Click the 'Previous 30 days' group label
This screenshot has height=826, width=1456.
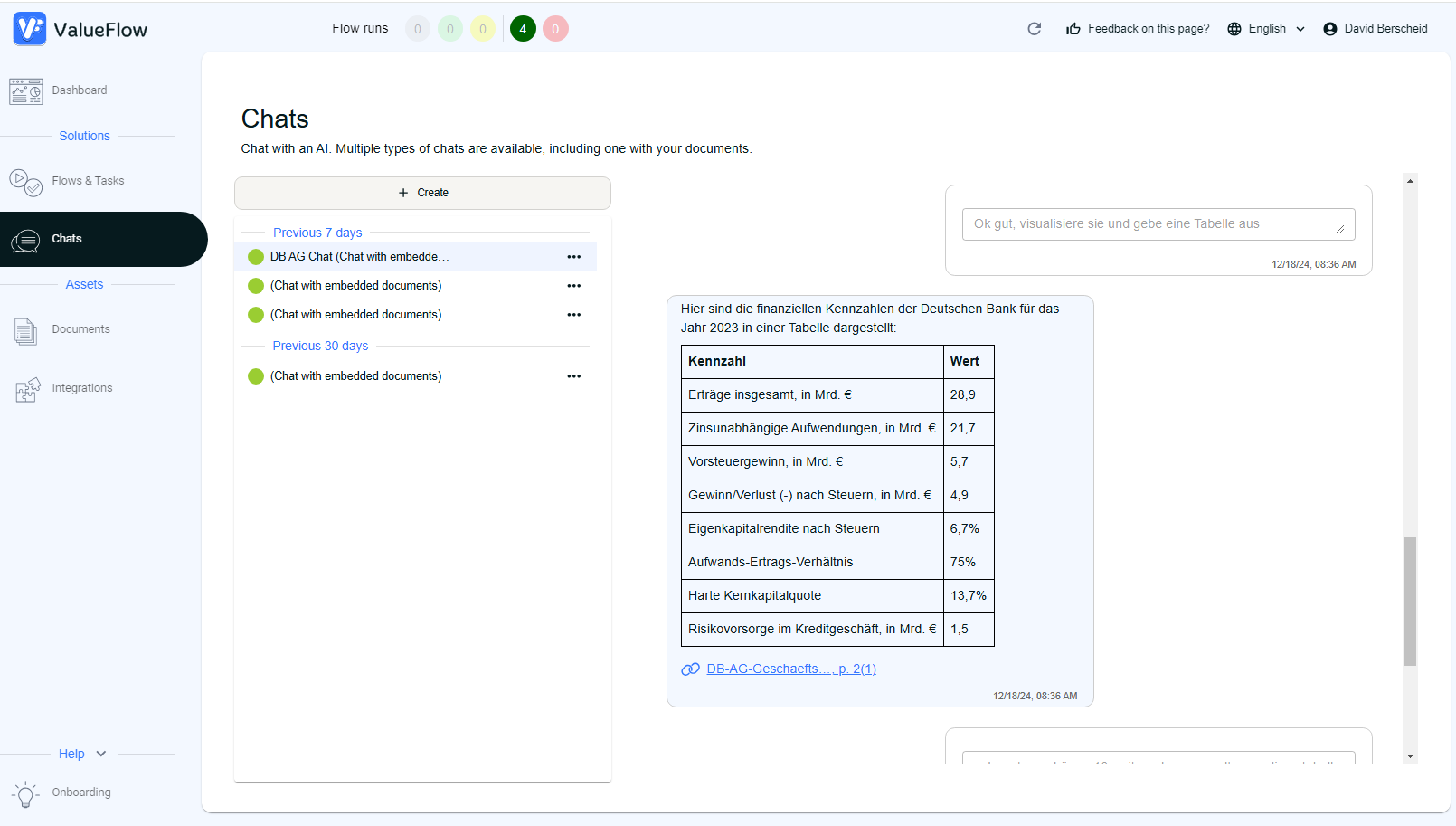pyautogui.click(x=320, y=346)
